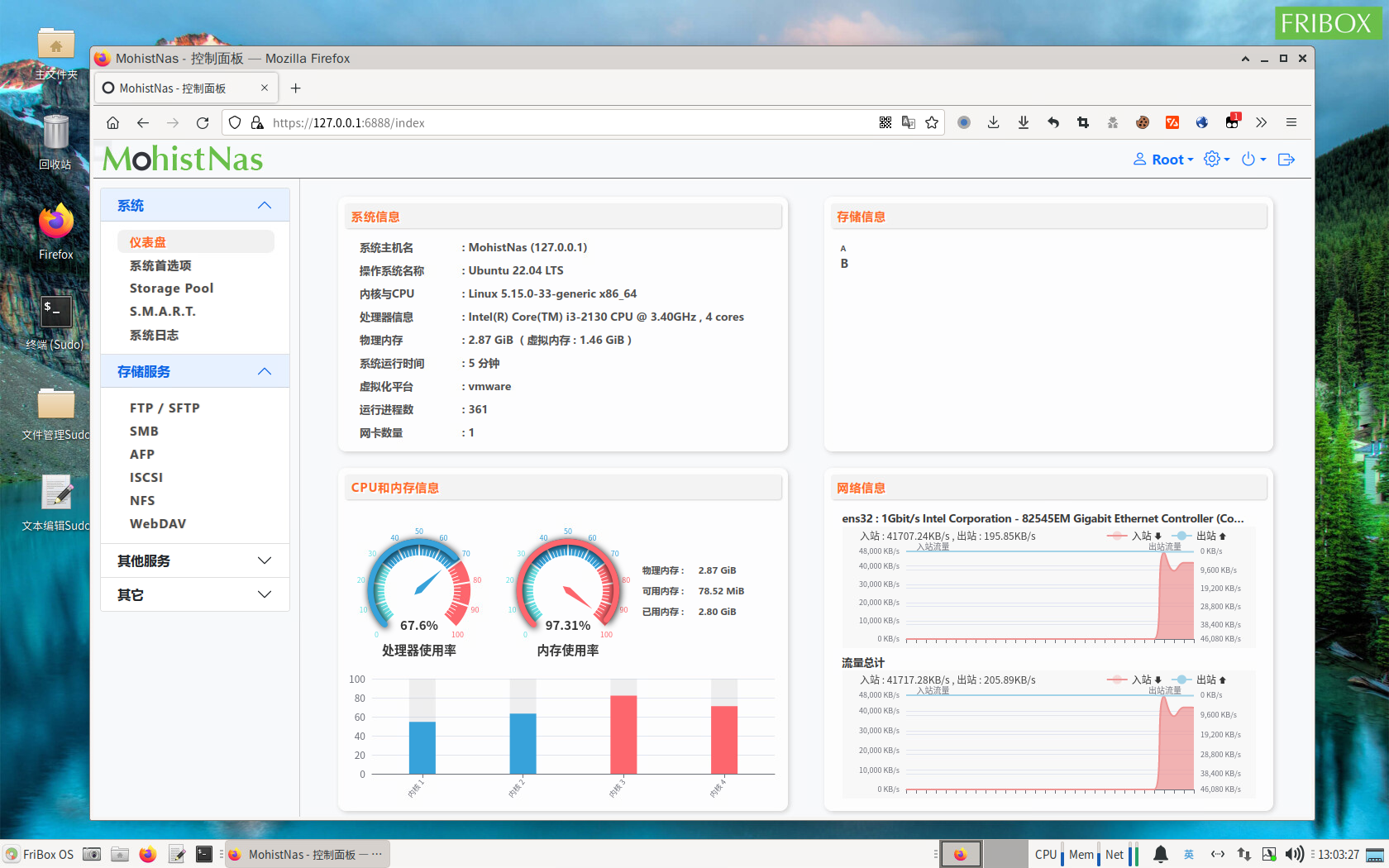Click the 内核 3 usage bar
1389x868 pixels.
(x=623, y=734)
